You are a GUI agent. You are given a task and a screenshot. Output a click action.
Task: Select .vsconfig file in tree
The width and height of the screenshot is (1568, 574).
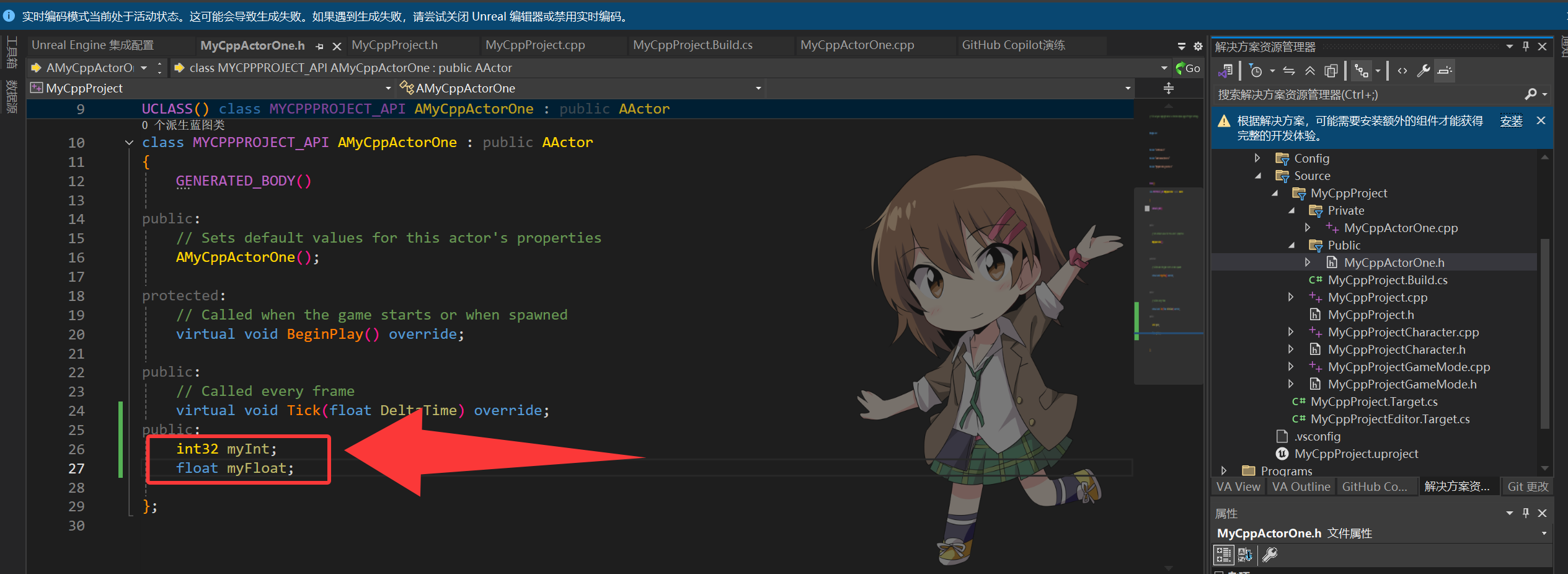click(x=1317, y=436)
